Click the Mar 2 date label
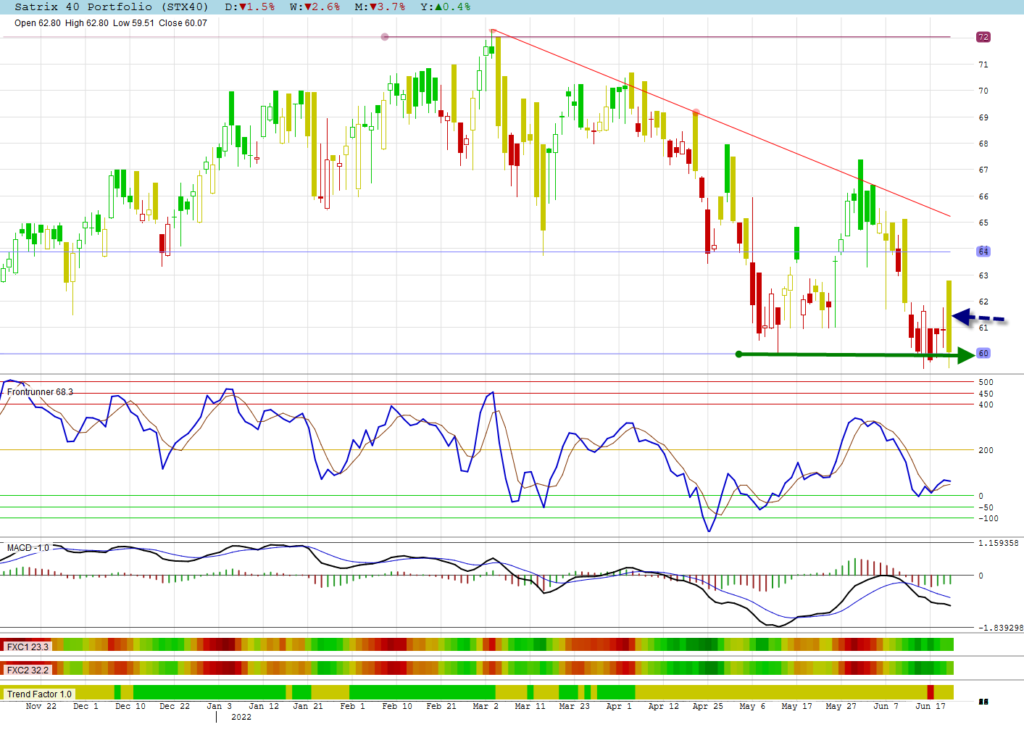This screenshot has width=1024, height=735. 485,706
